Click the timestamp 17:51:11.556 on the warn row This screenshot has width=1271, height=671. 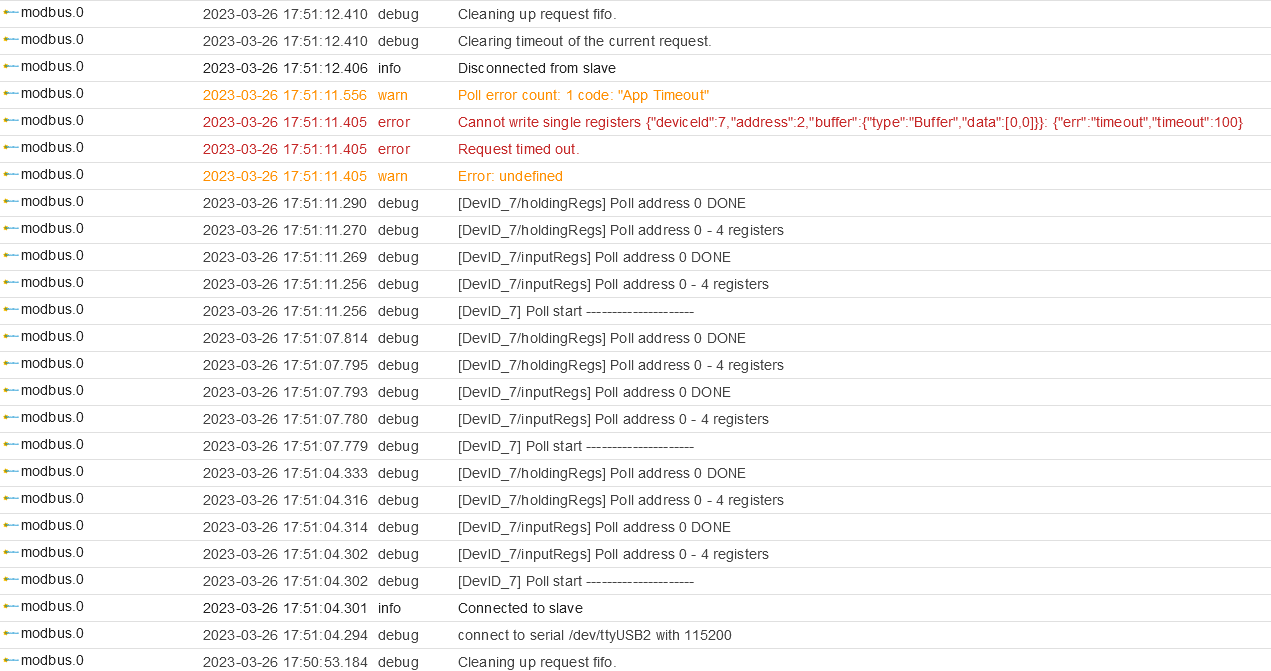[x=285, y=95]
